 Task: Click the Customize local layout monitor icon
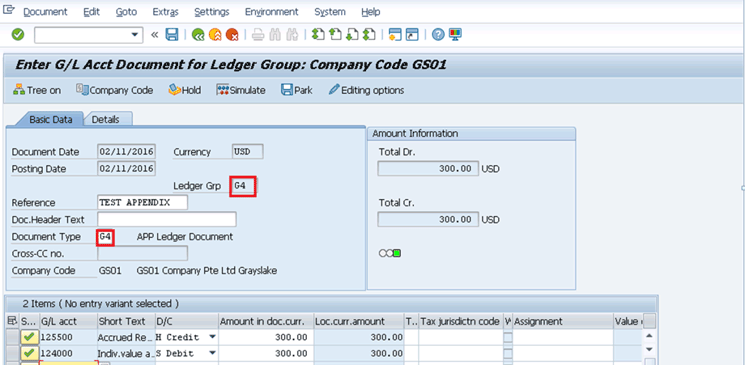(x=455, y=35)
